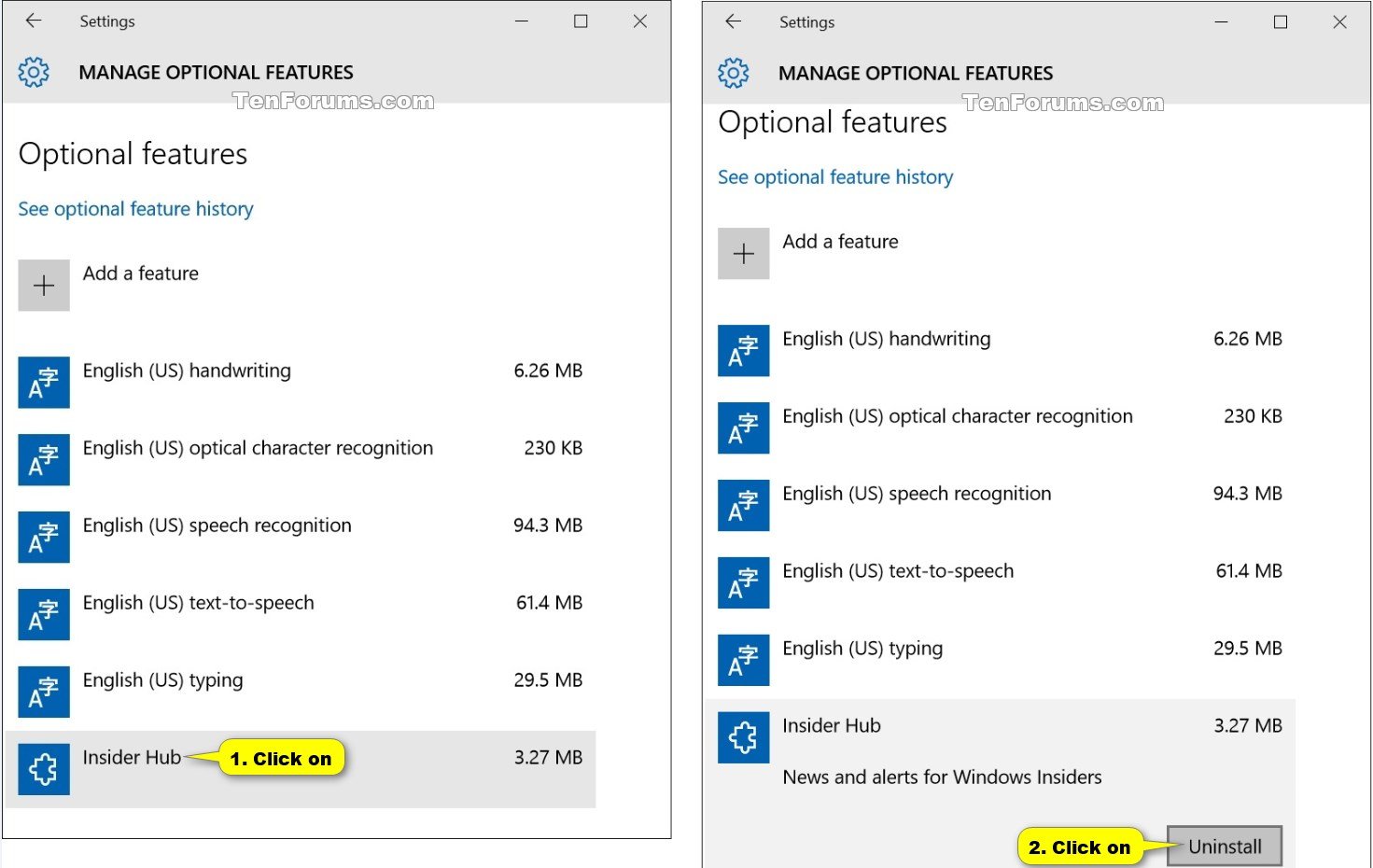The height and width of the screenshot is (868, 1373).
Task: Select 'English (US) speech recognition' in right window
Action: pos(917,495)
